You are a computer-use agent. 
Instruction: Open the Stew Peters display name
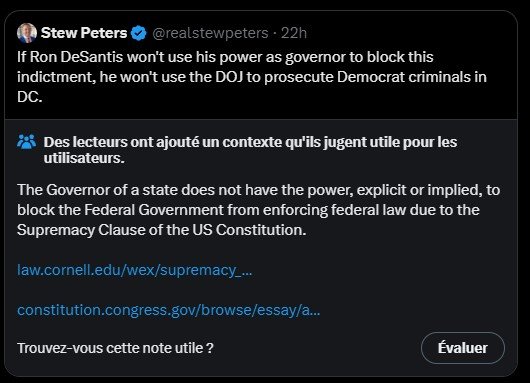(x=84, y=33)
